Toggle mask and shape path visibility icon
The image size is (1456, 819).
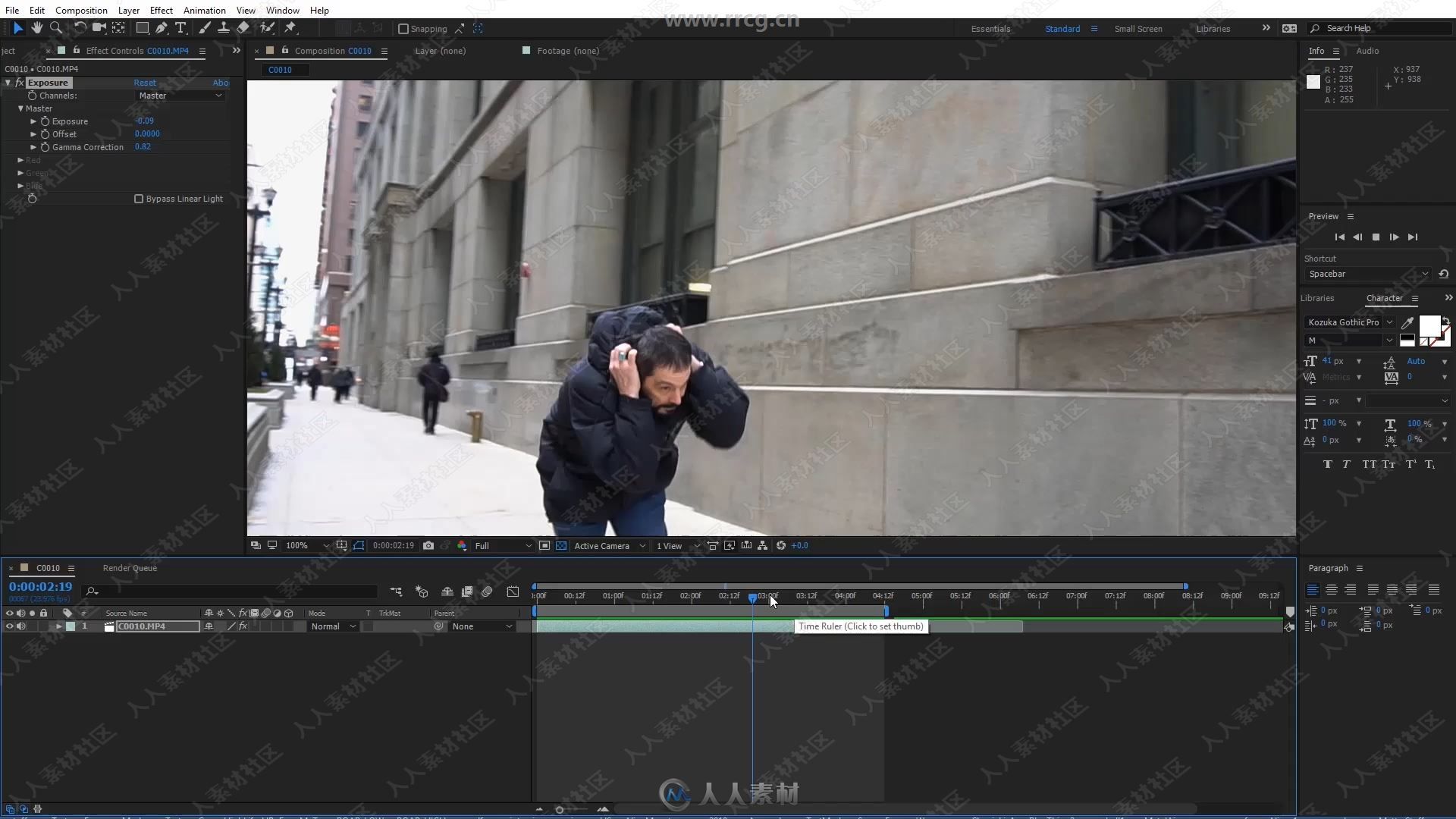tap(359, 545)
